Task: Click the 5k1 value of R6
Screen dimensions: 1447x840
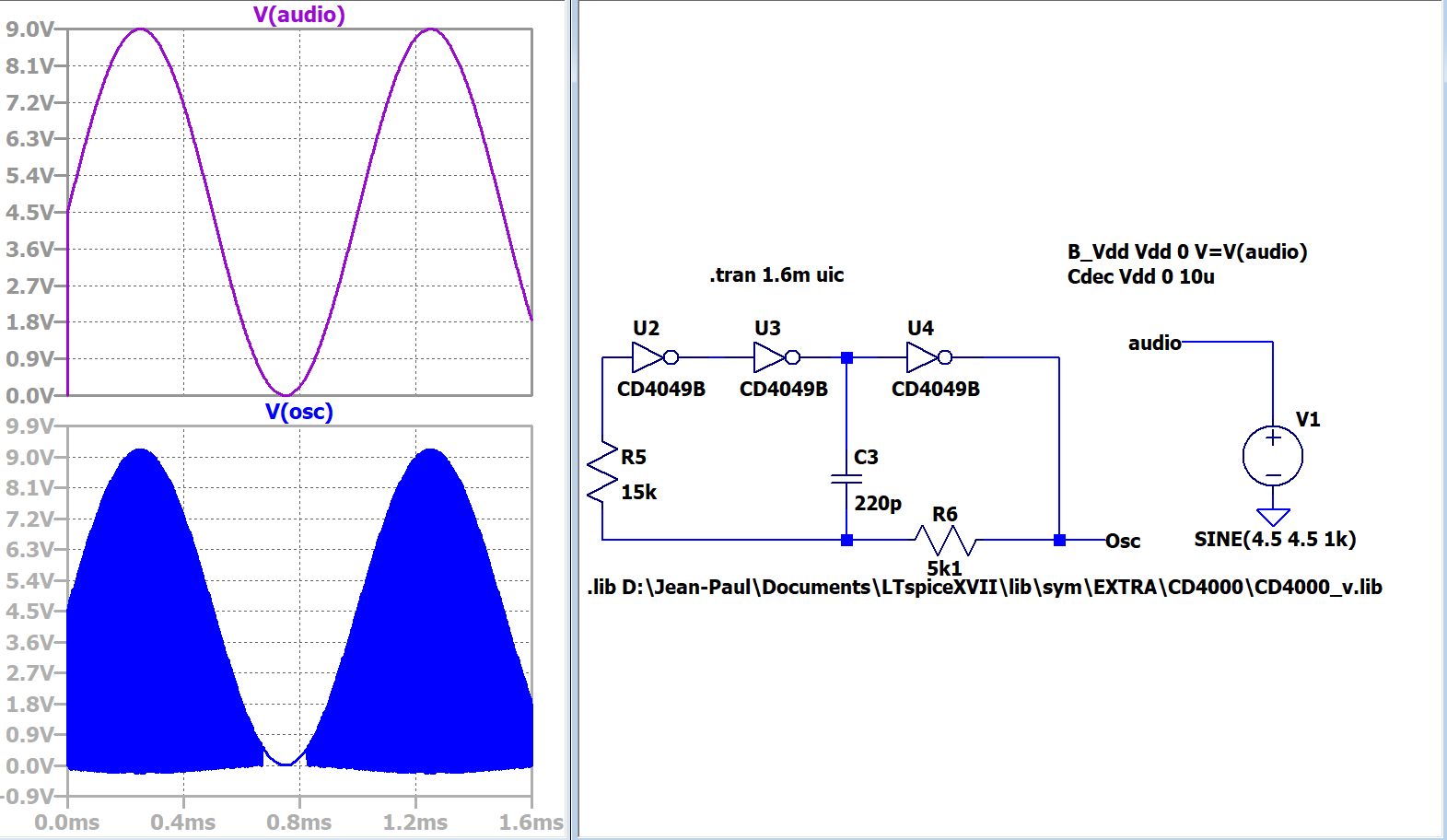Action: pyautogui.click(x=945, y=568)
